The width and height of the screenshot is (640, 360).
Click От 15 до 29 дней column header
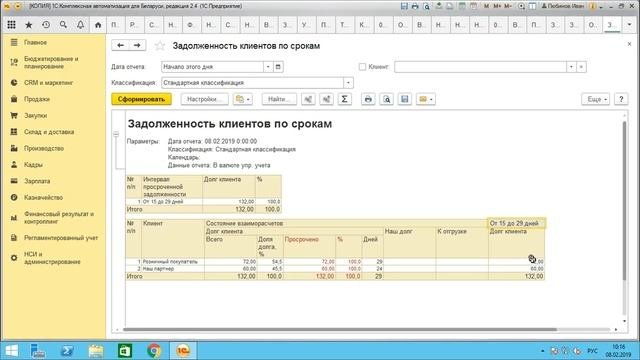[x=516, y=223]
